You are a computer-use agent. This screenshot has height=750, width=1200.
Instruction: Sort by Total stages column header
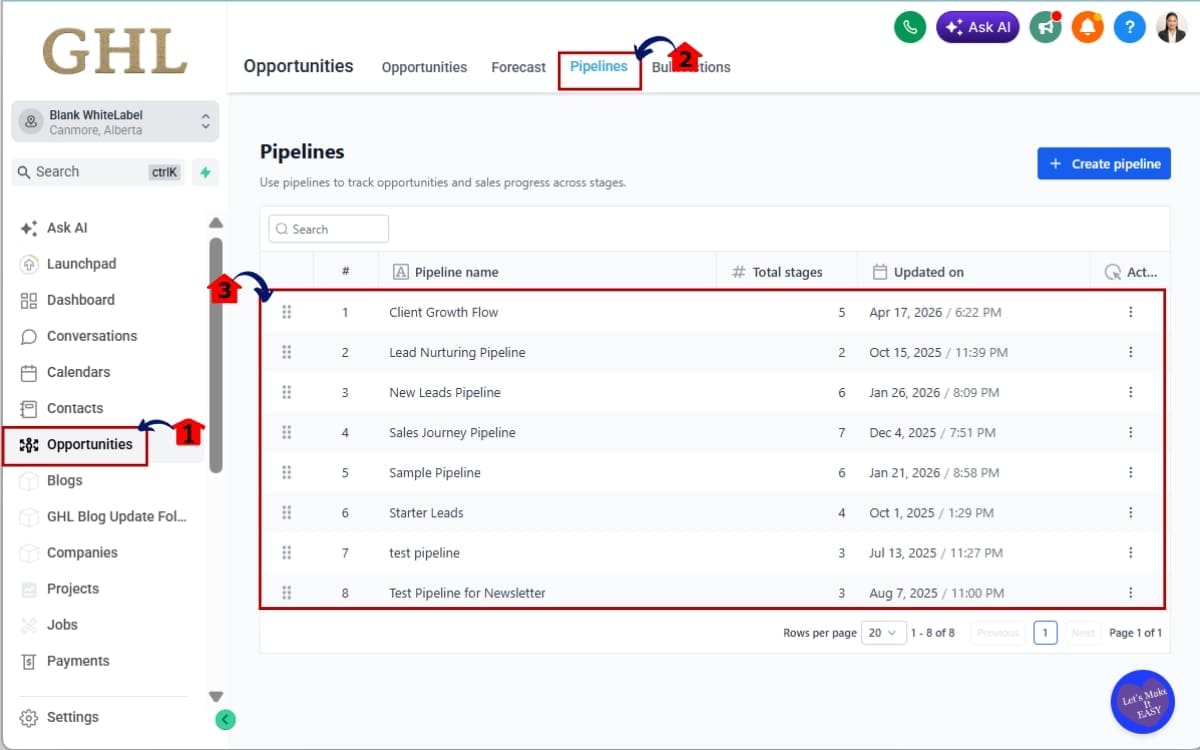tap(787, 272)
